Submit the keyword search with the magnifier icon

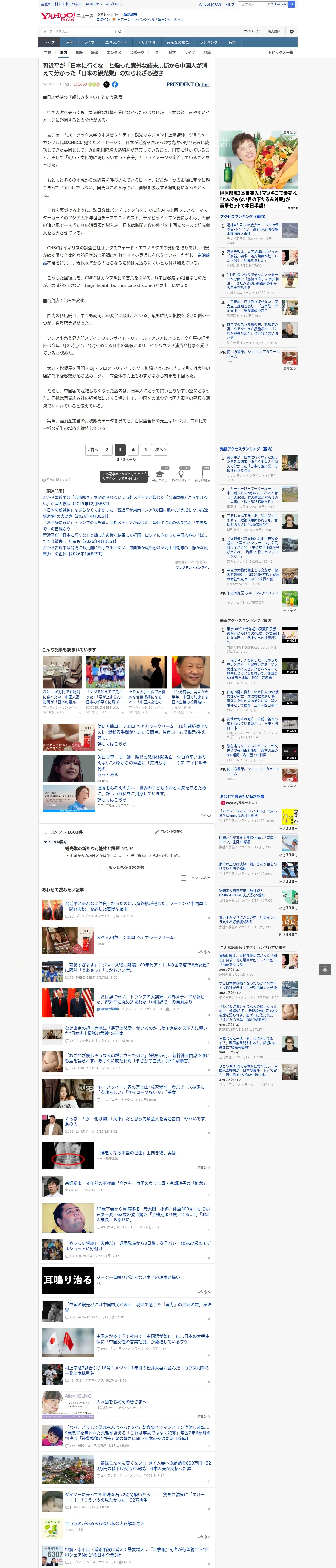[x=120, y=32]
